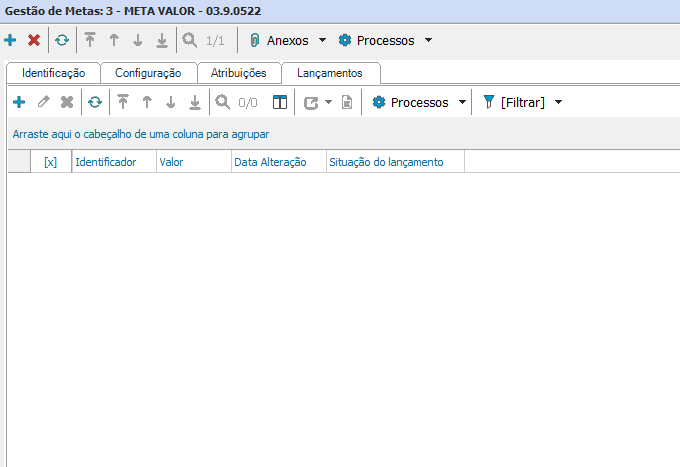Open the Configuração tab

(x=148, y=73)
